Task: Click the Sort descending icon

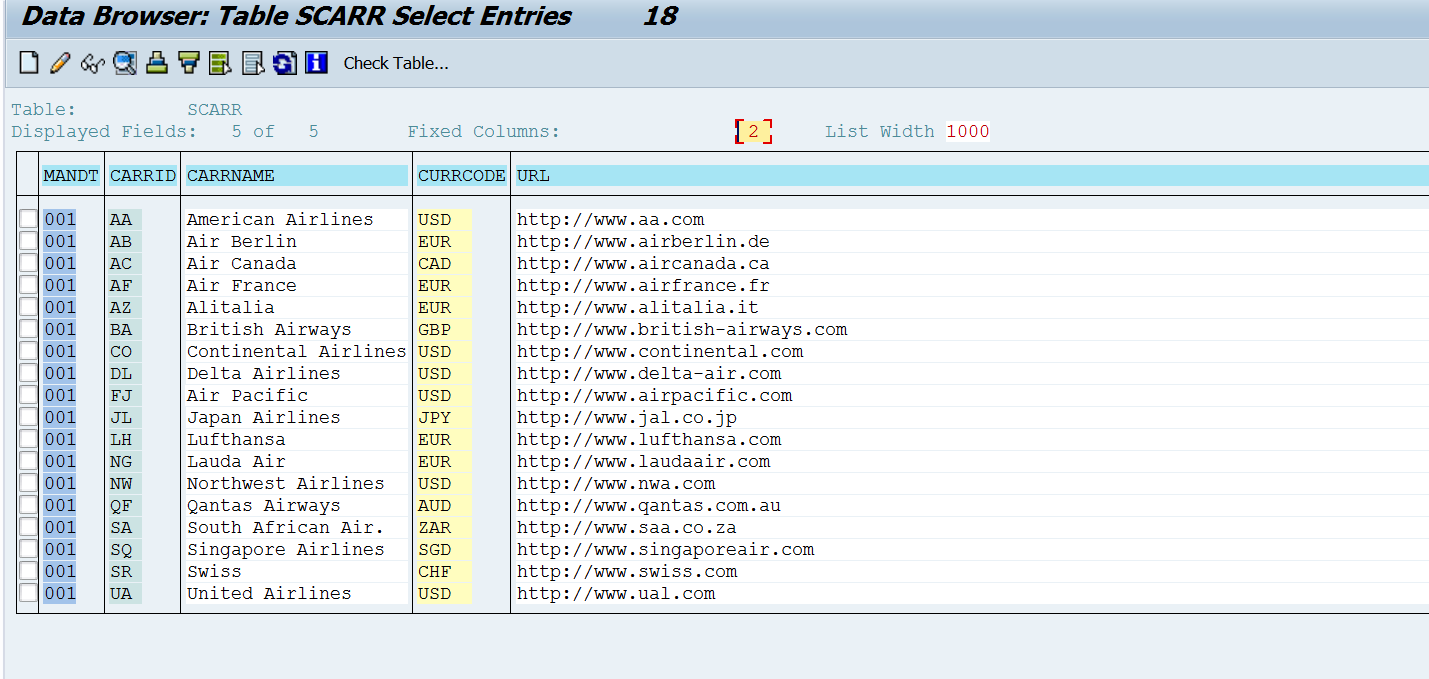Action: (x=189, y=63)
